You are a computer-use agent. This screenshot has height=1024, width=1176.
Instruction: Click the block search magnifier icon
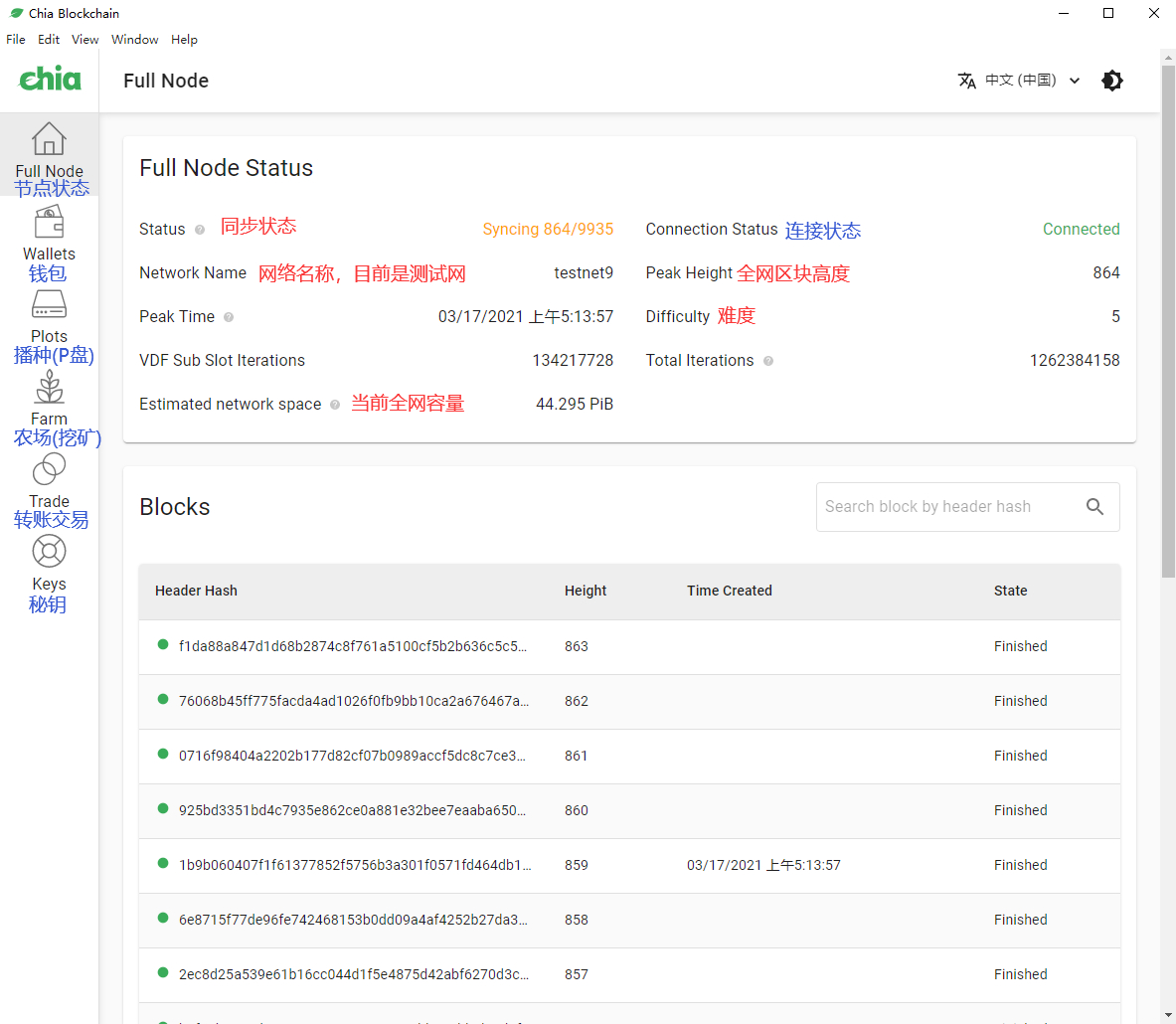[1094, 507]
